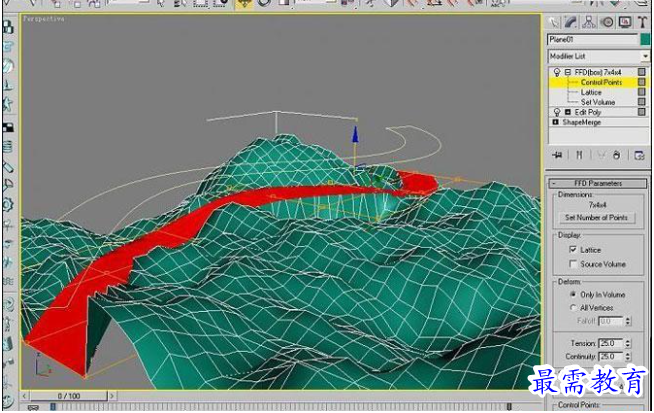Select ShapeMerge in the modifier stack
The image size is (654, 413).
(581, 122)
